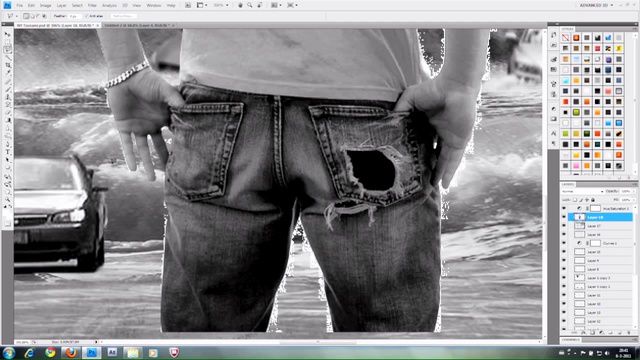Add a layer mask from Layers panel
This screenshot has height=360, width=640.
(x=592, y=333)
